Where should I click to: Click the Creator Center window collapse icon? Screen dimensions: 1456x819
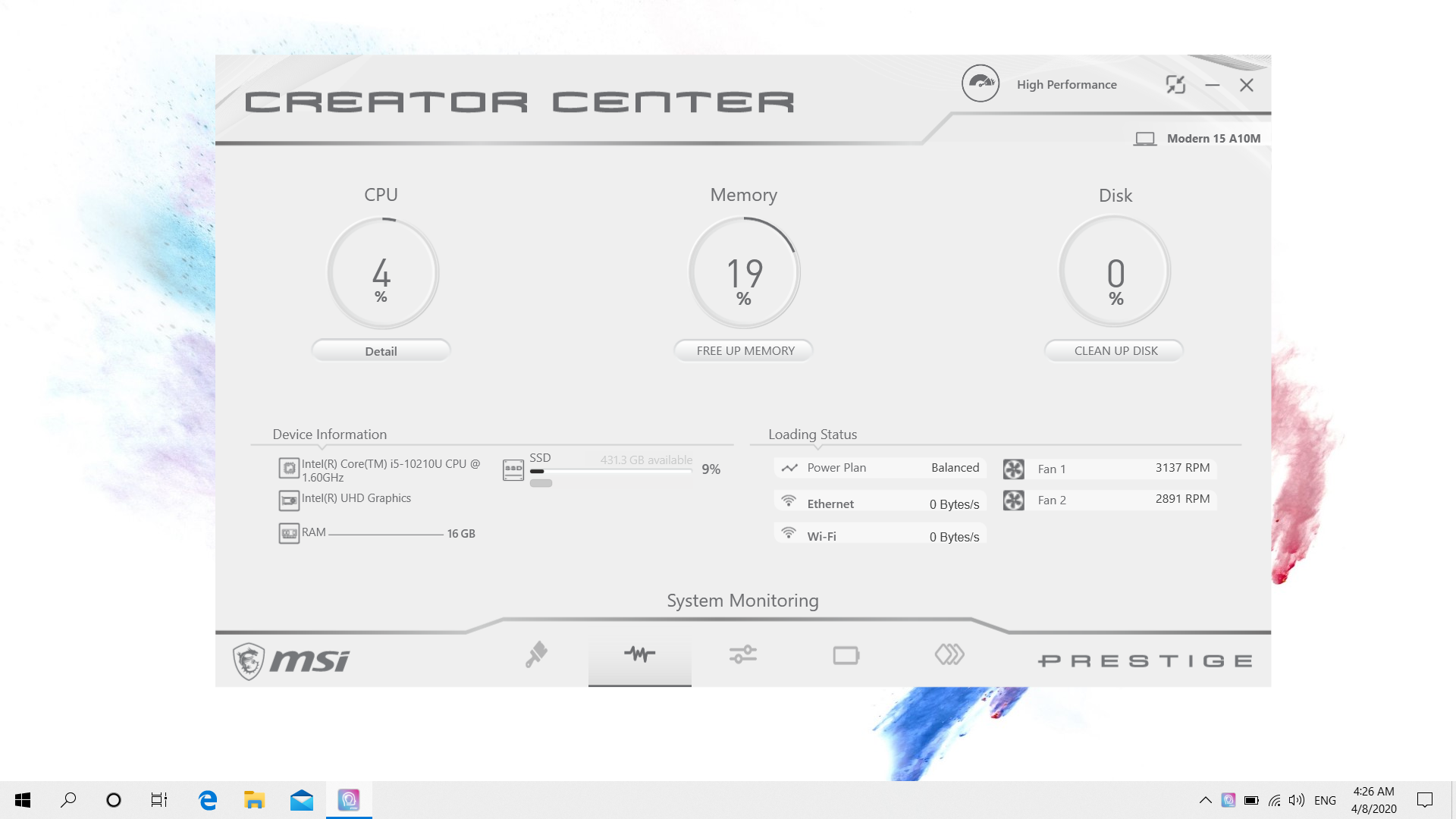1175,84
